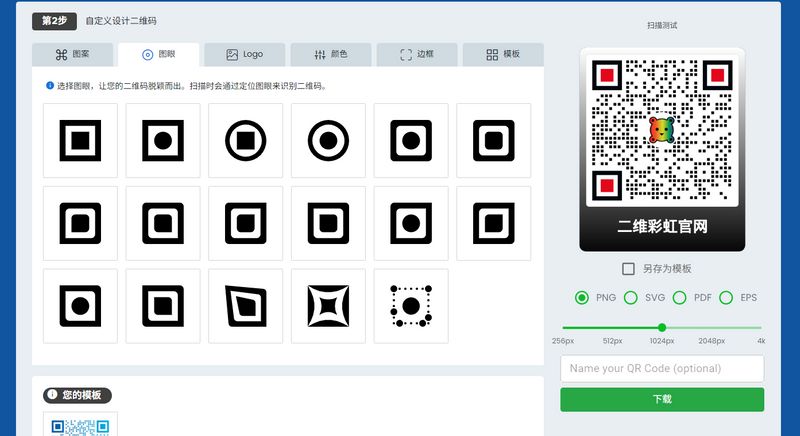Tick the 另存为模板 checkbox
Viewport: 800px width, 436px height.
pos(629,269)
